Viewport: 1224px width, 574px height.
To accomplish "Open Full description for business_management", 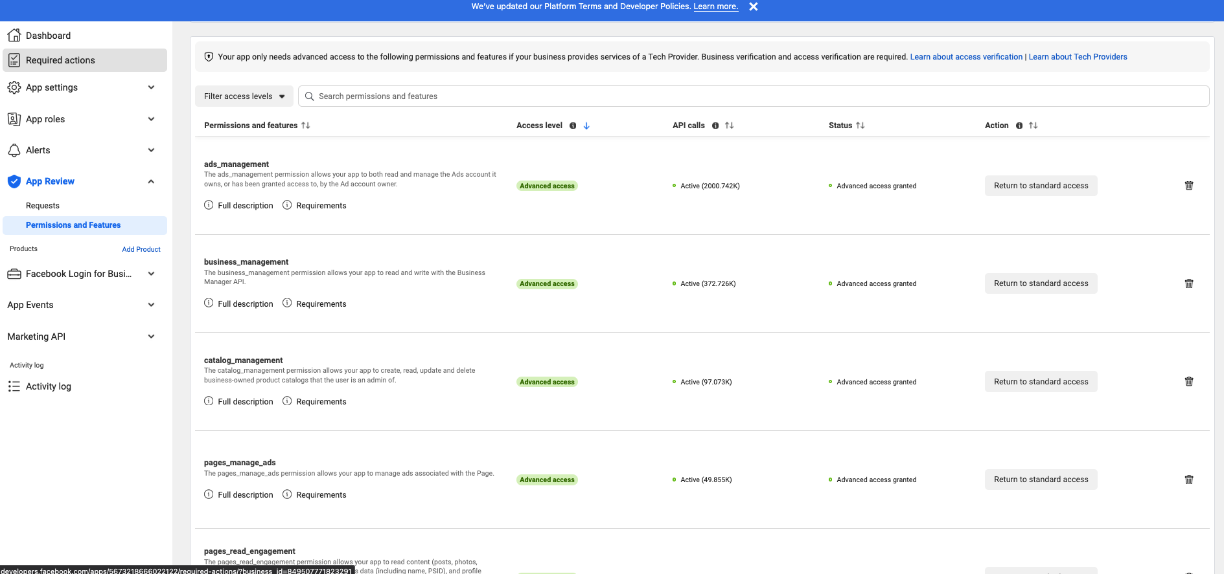I will (x=239, y=304).
